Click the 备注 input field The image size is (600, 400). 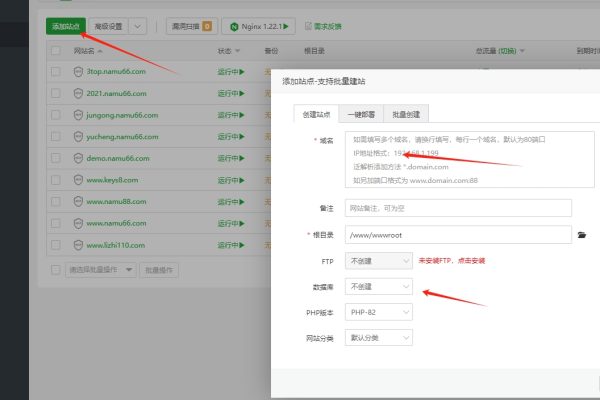[x=458, y=208]
